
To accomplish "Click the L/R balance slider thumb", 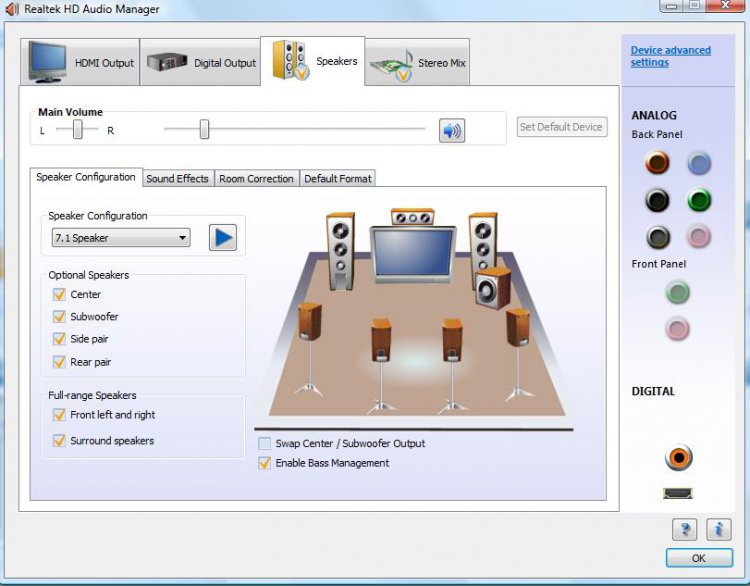I will pos(77,129).
